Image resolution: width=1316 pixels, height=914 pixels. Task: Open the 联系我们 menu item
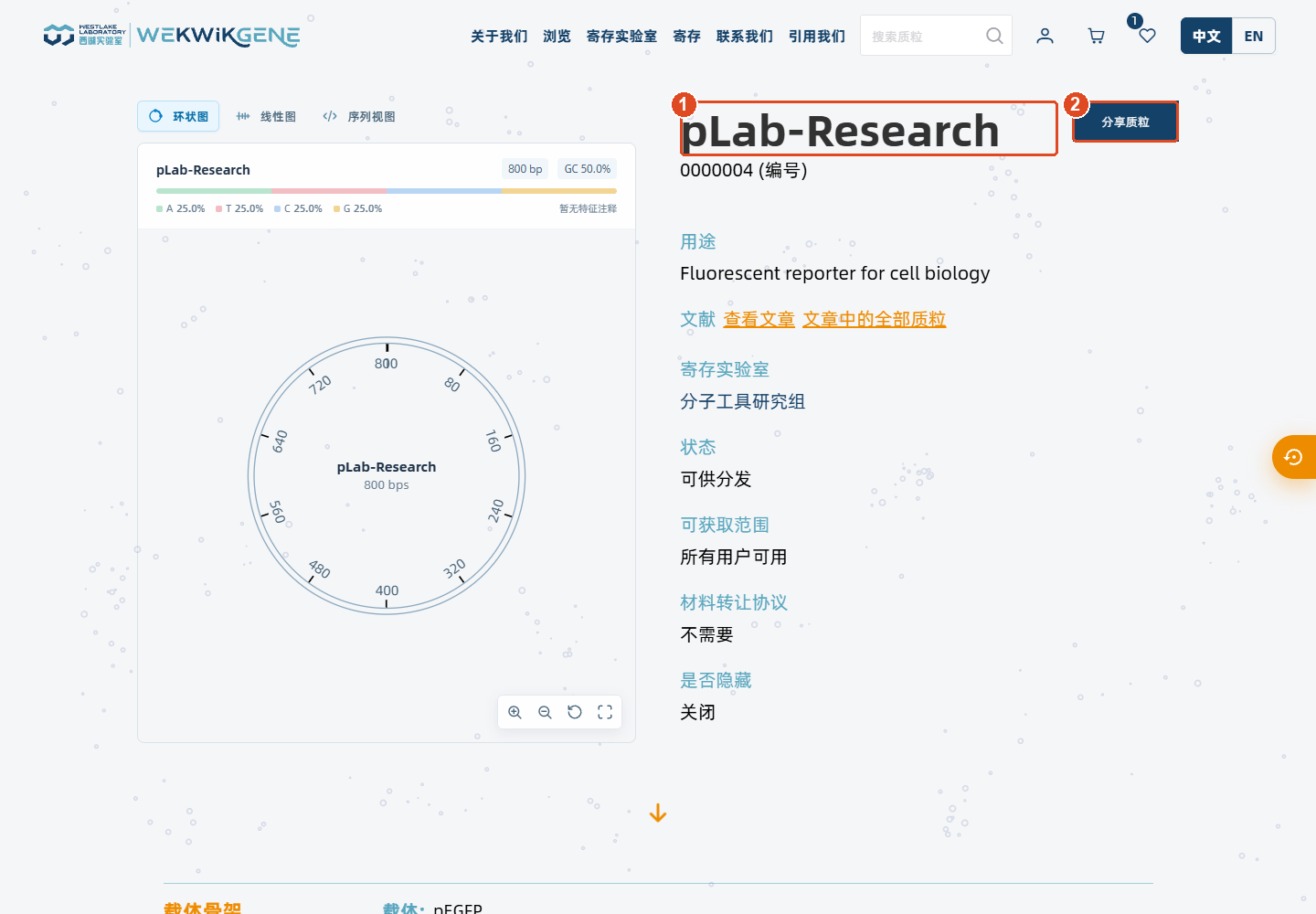pos(745,36)
